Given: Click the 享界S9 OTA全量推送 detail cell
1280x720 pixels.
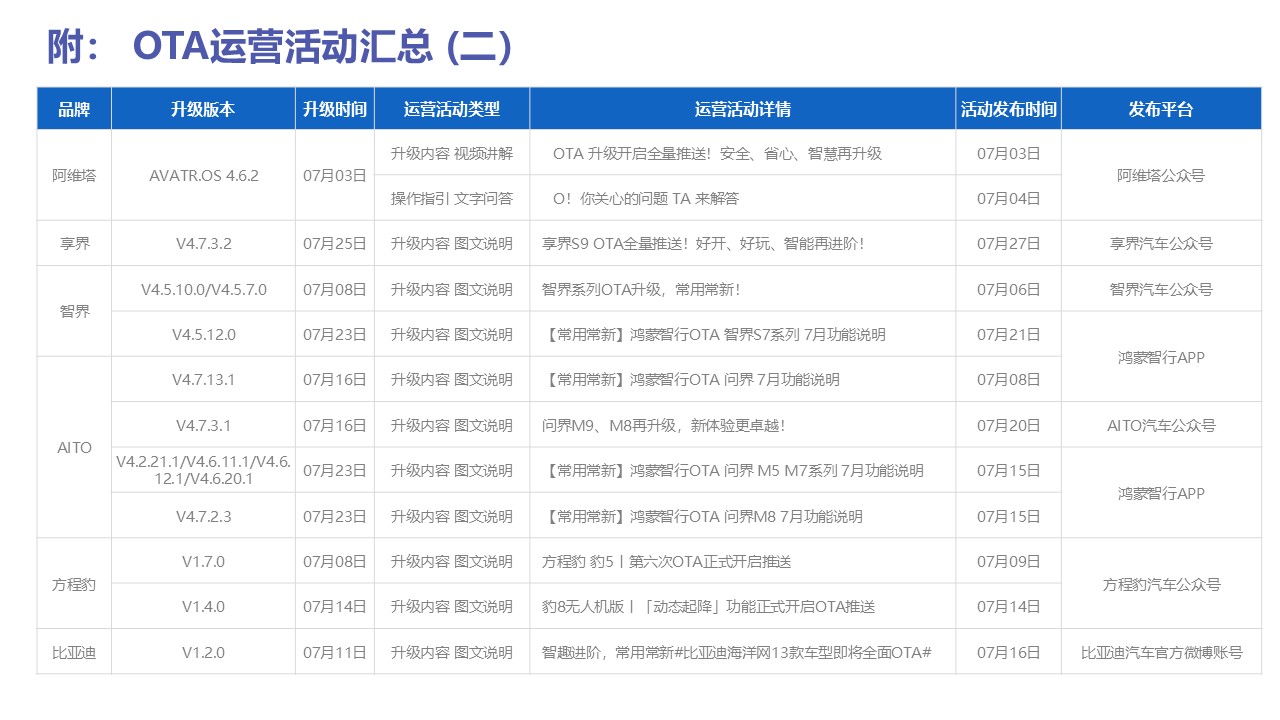Looking at the screenshot, I should pos(743,243).
